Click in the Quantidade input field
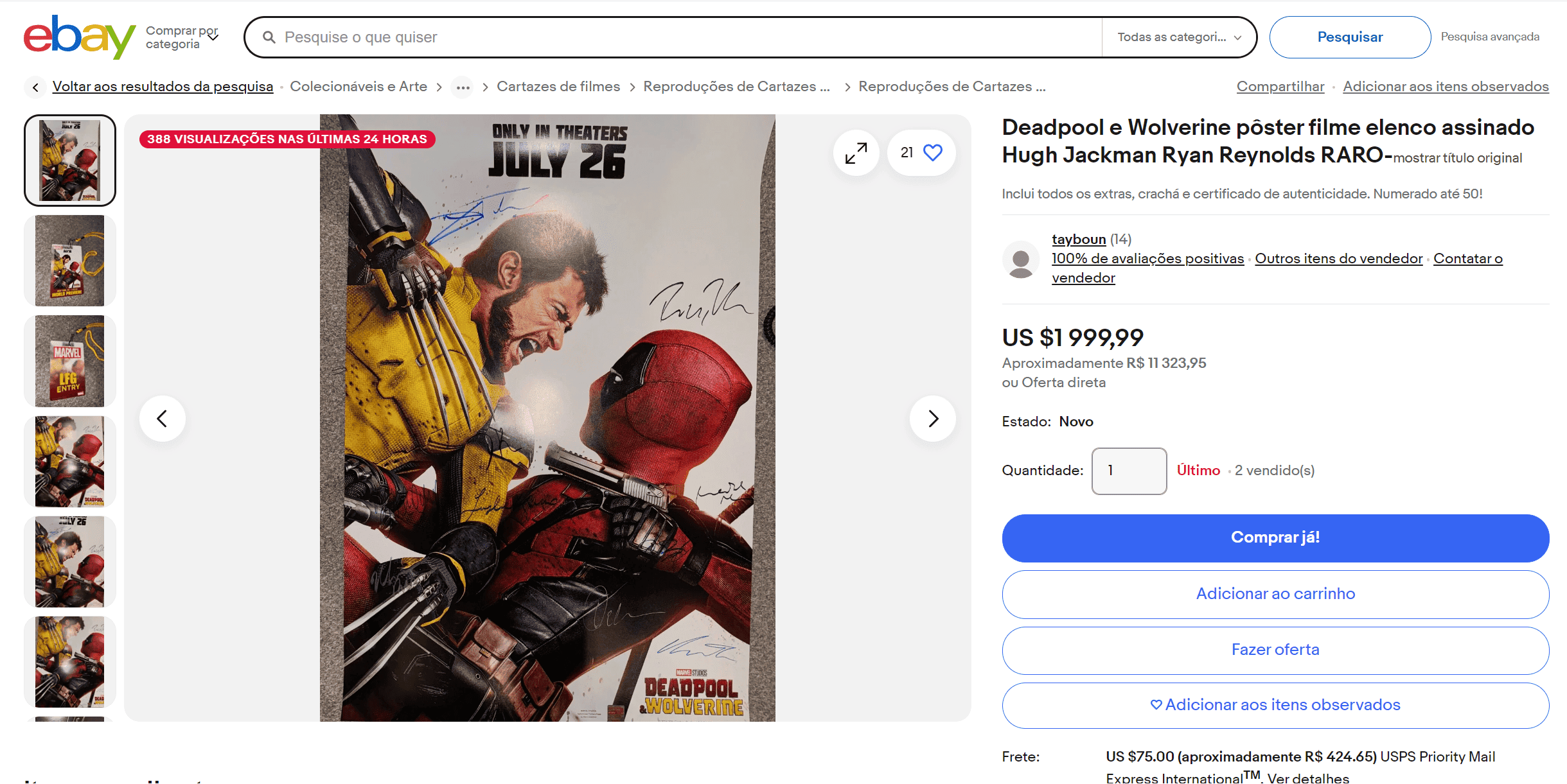The height and width of the screenshot is (784, 1567). click(x=1129, y=471)
